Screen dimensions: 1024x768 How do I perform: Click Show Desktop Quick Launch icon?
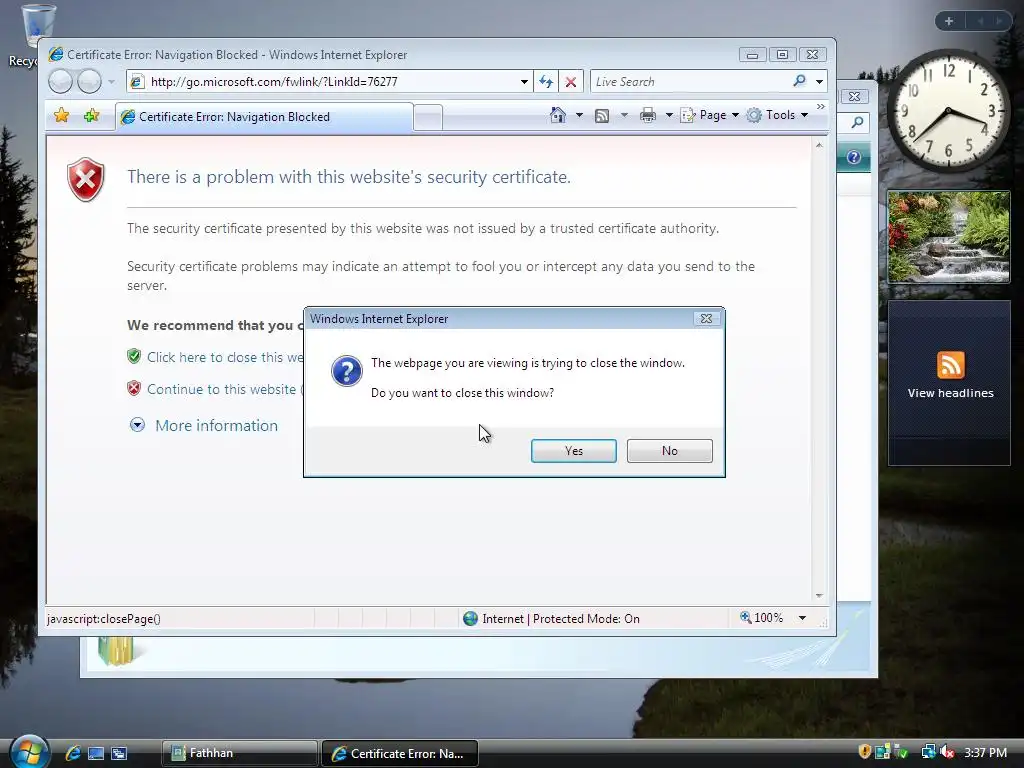click(96, 753)
